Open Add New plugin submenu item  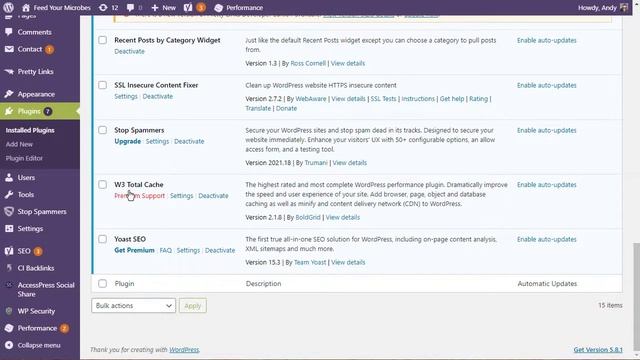click(x=19, y=144)
